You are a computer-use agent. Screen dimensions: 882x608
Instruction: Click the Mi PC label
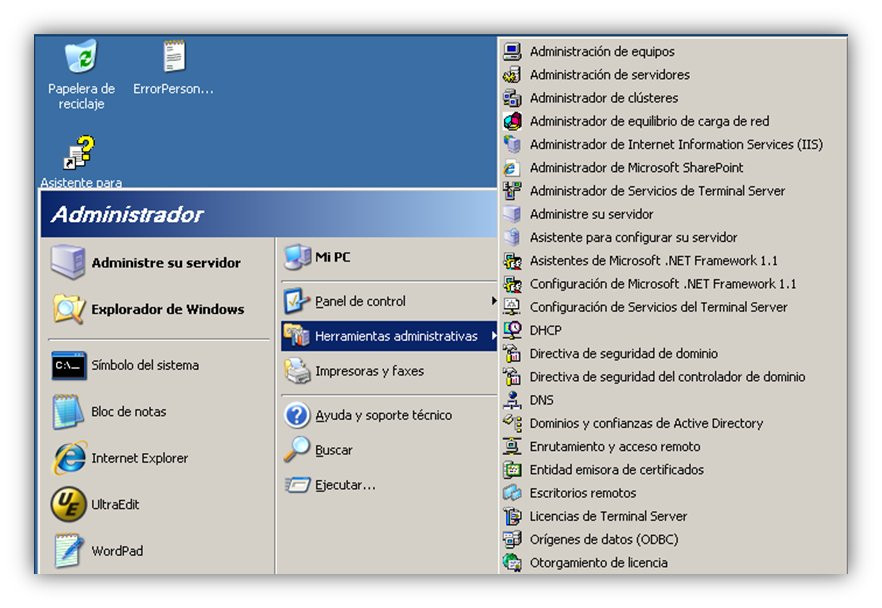(x=332, y=257)
